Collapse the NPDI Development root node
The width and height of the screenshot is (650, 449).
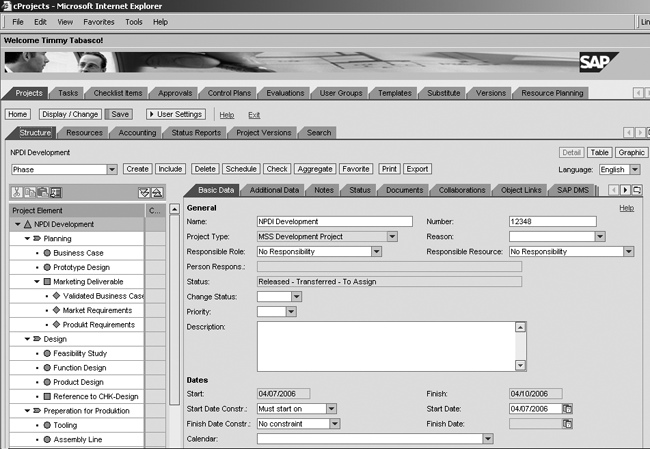point(17,224)
